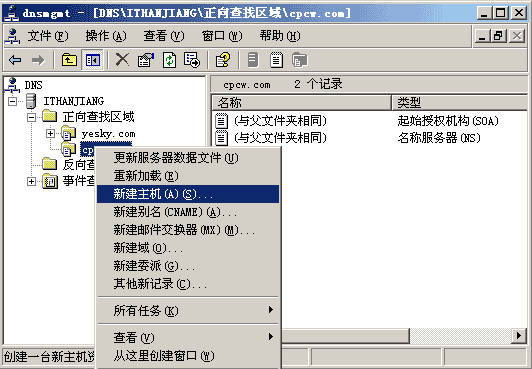
Task: Click the horizontal scrollbar right arrow
Action: [519, 336]
